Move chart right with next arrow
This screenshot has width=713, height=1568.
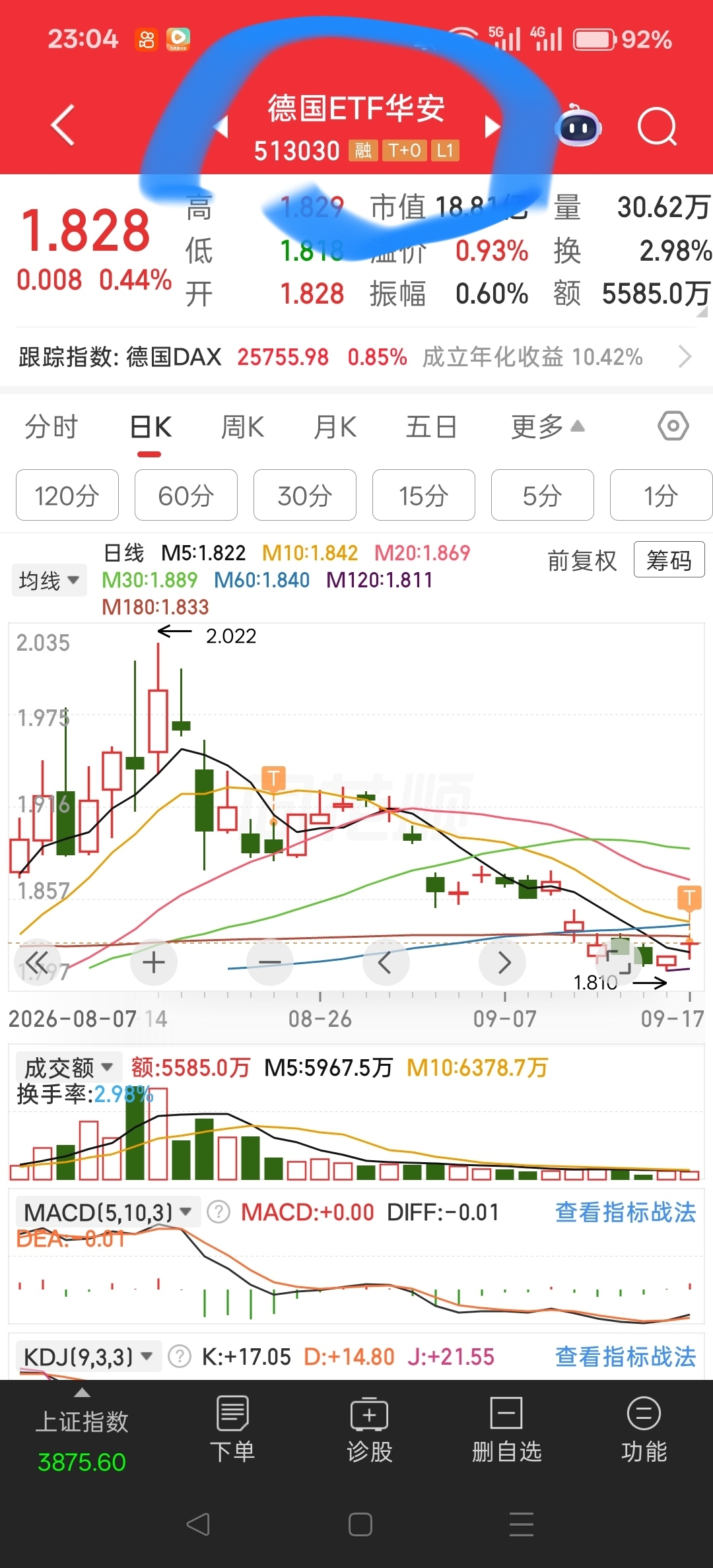[x=504, y=962]
